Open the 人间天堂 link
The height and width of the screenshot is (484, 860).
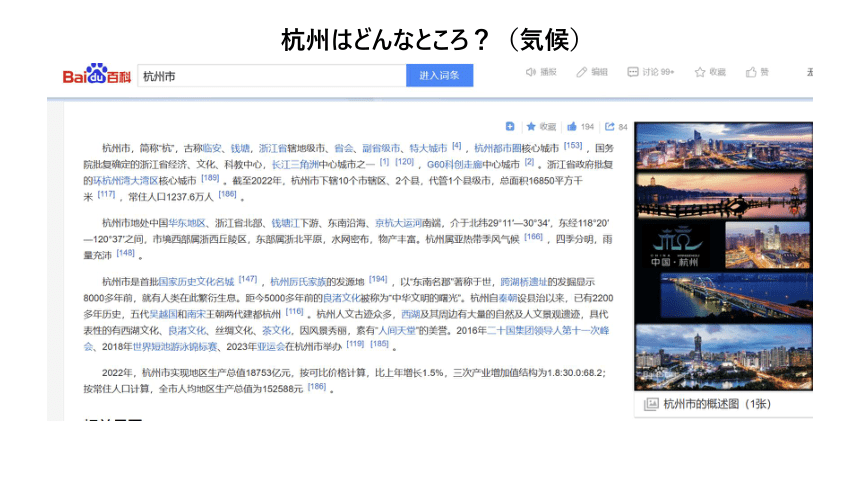point(396,330)
